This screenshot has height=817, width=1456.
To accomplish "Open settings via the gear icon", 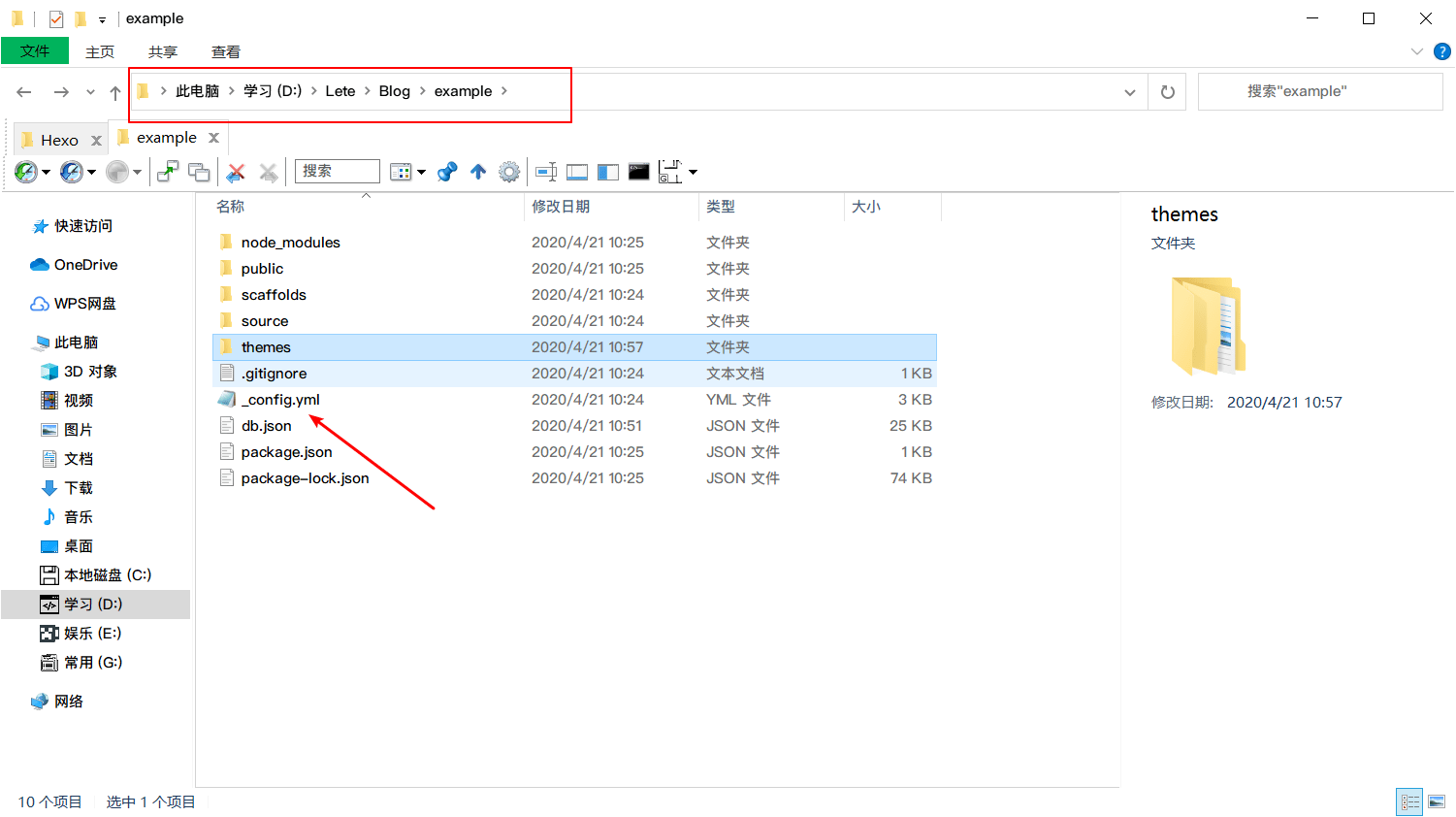I will pyautogui.click(x=509, y=173).
